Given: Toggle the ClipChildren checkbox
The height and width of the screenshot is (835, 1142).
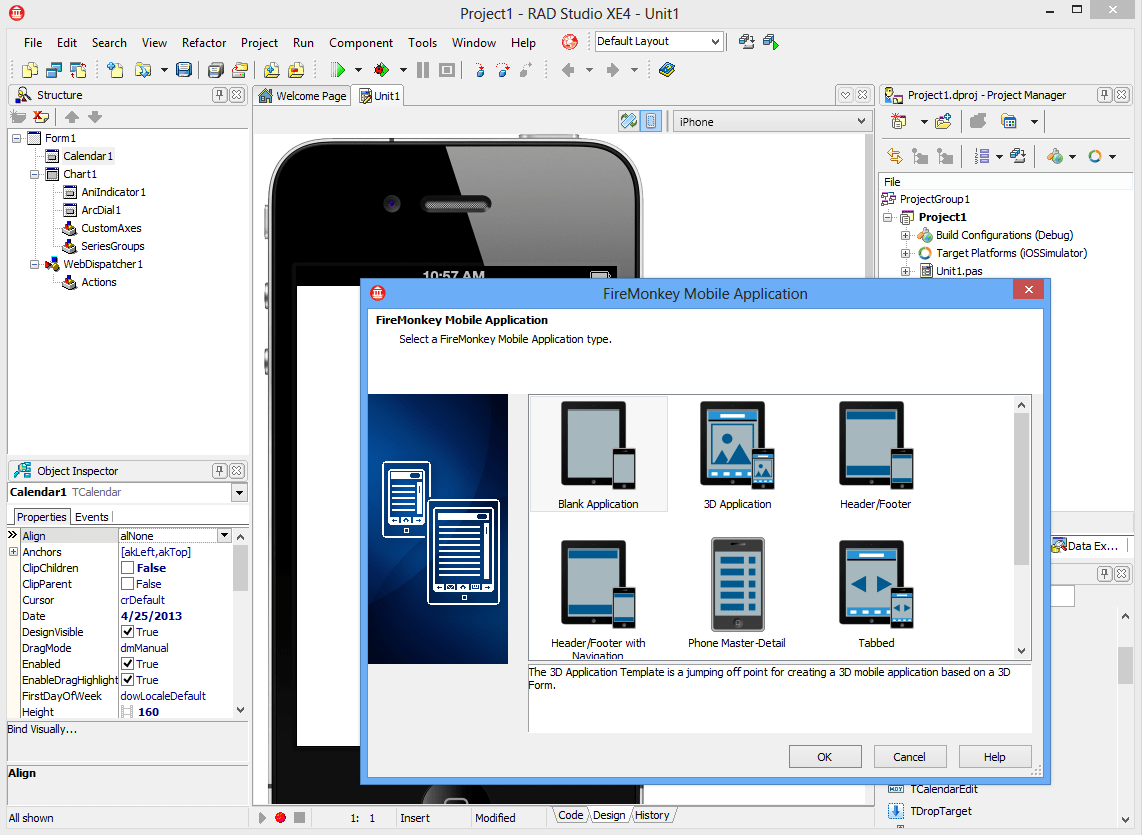Looking at the screenshot, I should tap(127, 568).
